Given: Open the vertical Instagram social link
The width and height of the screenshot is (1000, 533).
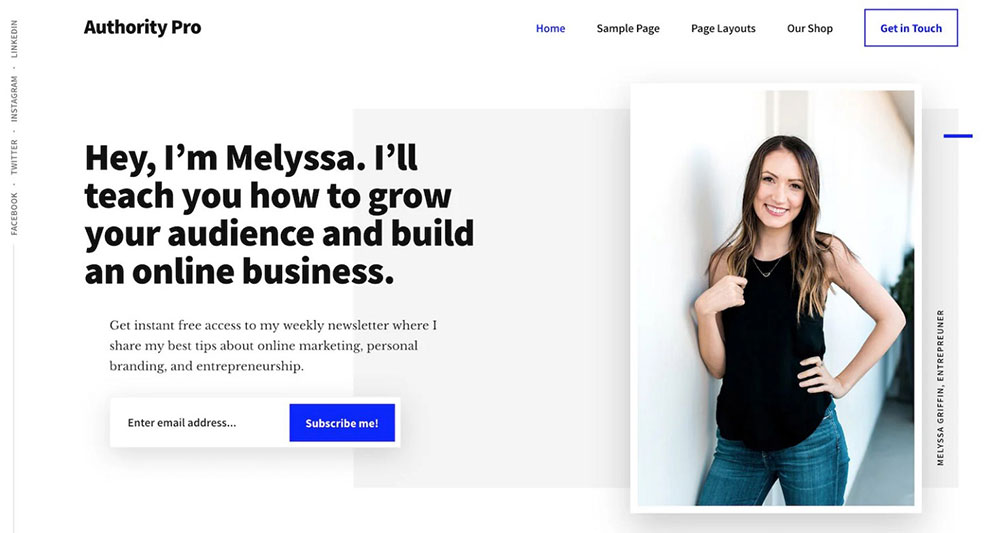Looking at the screenshot, I should 14,99.
